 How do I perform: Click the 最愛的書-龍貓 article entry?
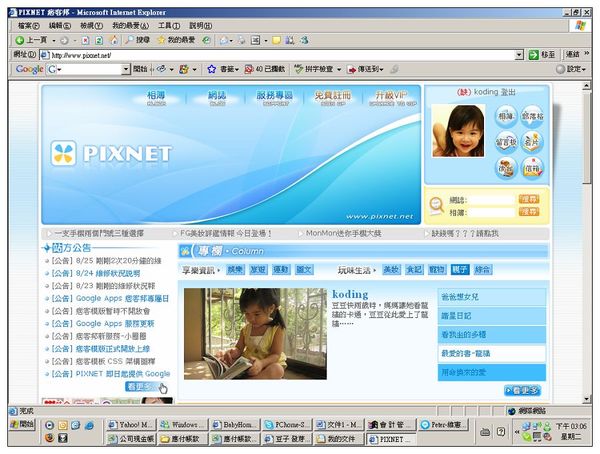coord(492,354)
